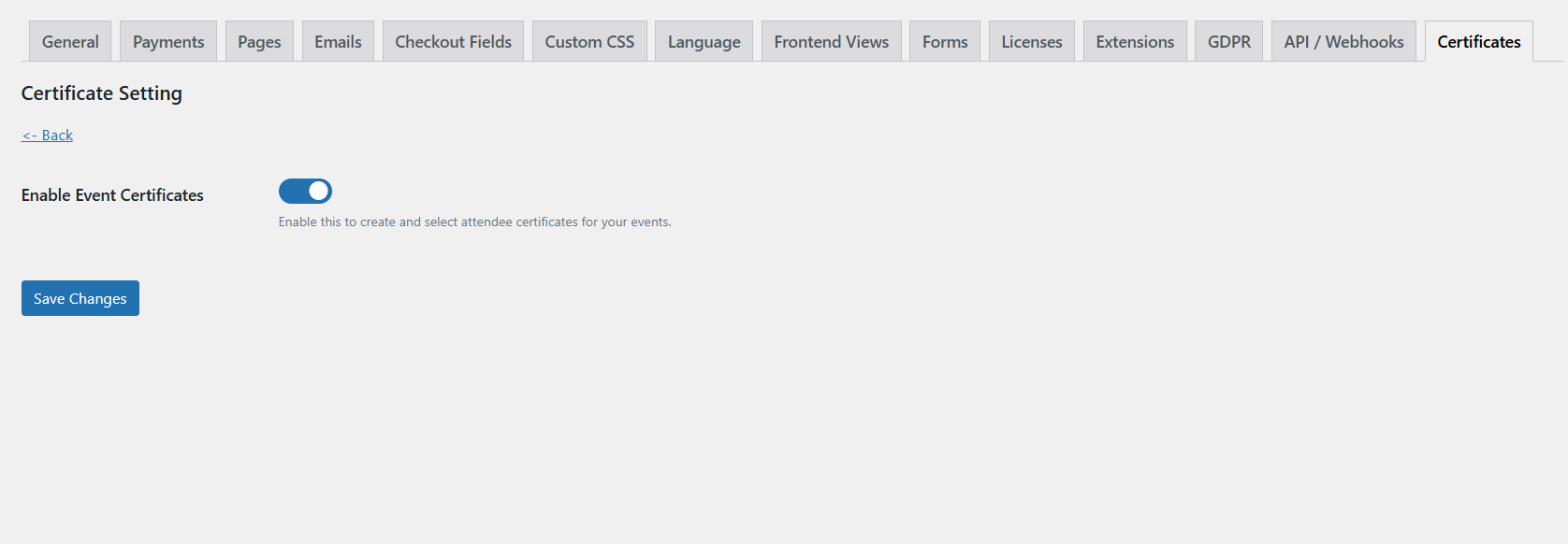Open the API / Webhooks tab
Screen dimensions: 1568x544
point(1343,42)
